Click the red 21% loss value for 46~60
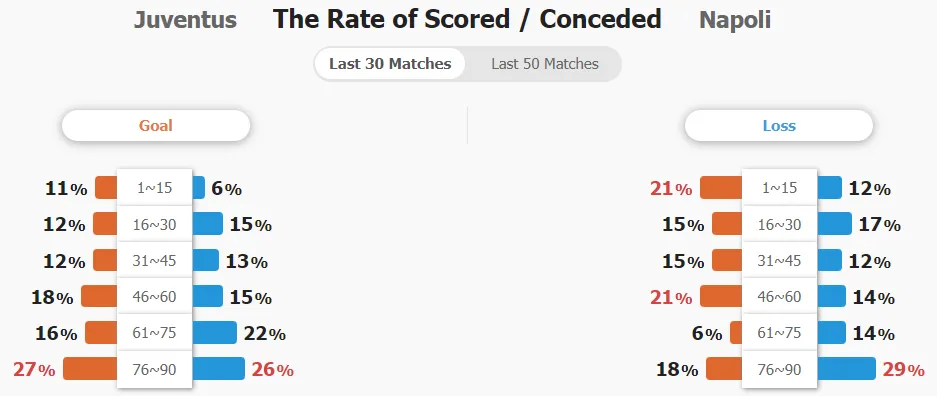 (x=671, y=297)
